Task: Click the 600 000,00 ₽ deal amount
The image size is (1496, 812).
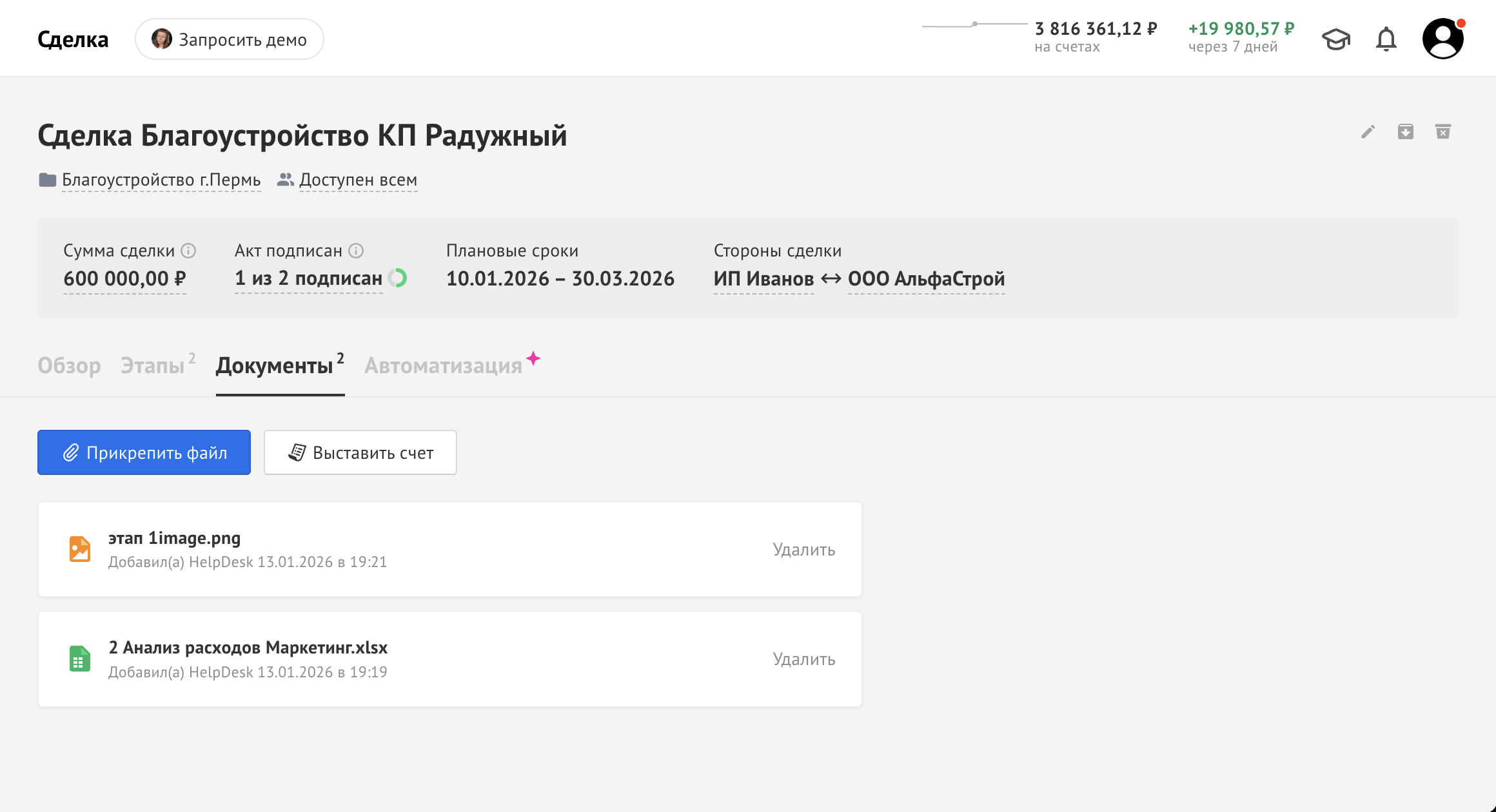Action: [x=124, y=278]
